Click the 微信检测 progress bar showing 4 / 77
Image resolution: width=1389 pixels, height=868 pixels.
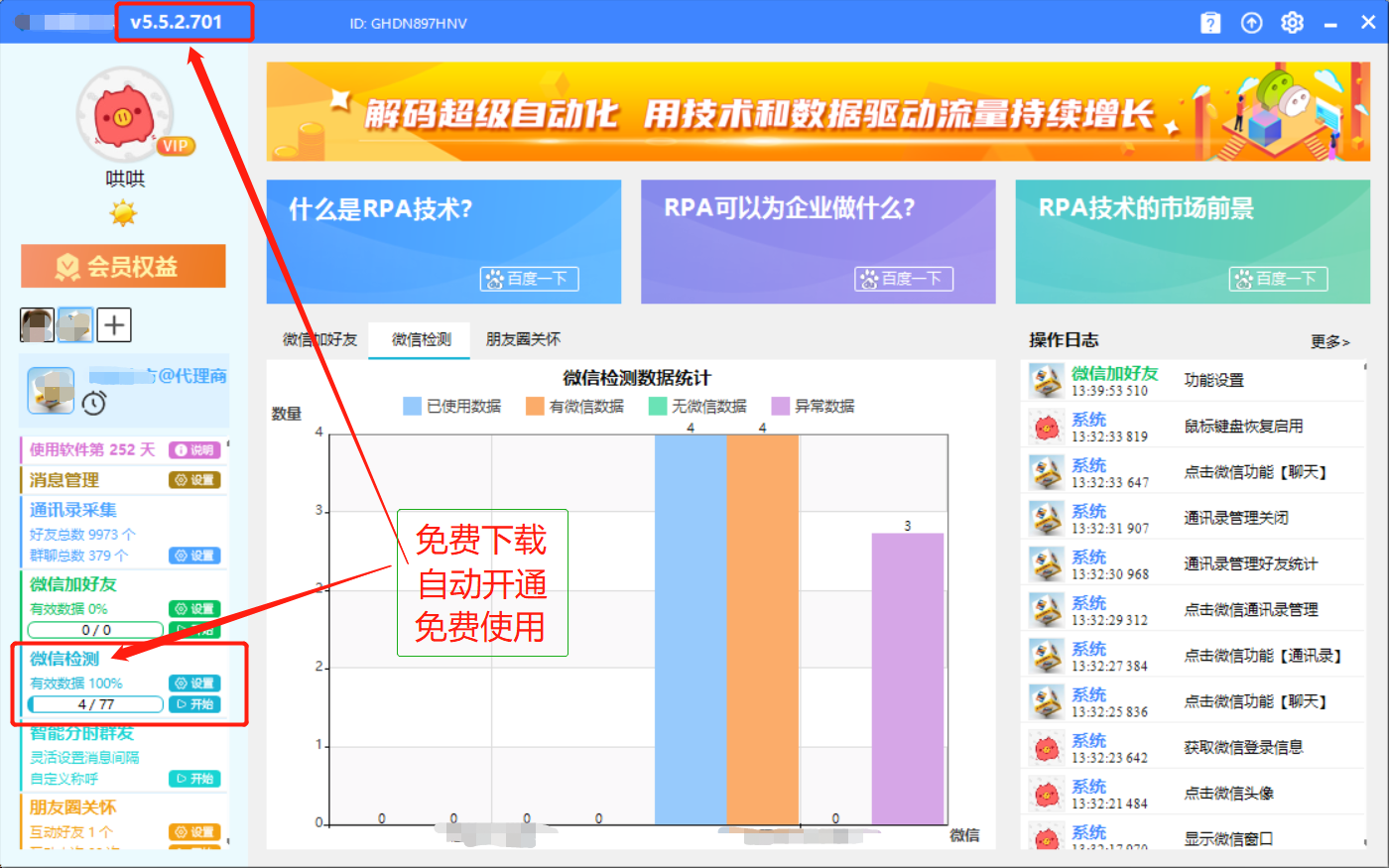(96, 704)
